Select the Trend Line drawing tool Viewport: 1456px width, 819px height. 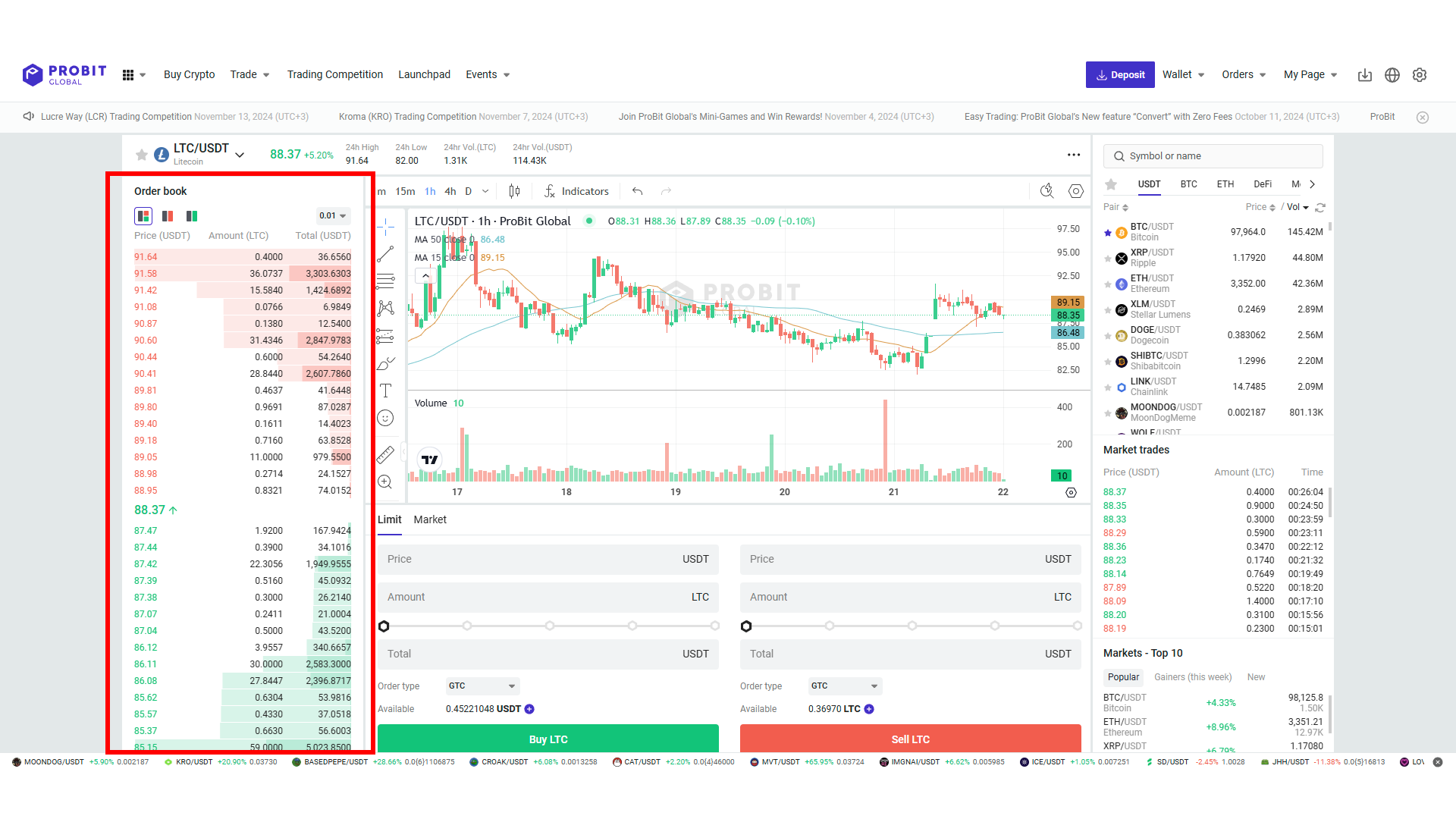[x=385, y=256]
